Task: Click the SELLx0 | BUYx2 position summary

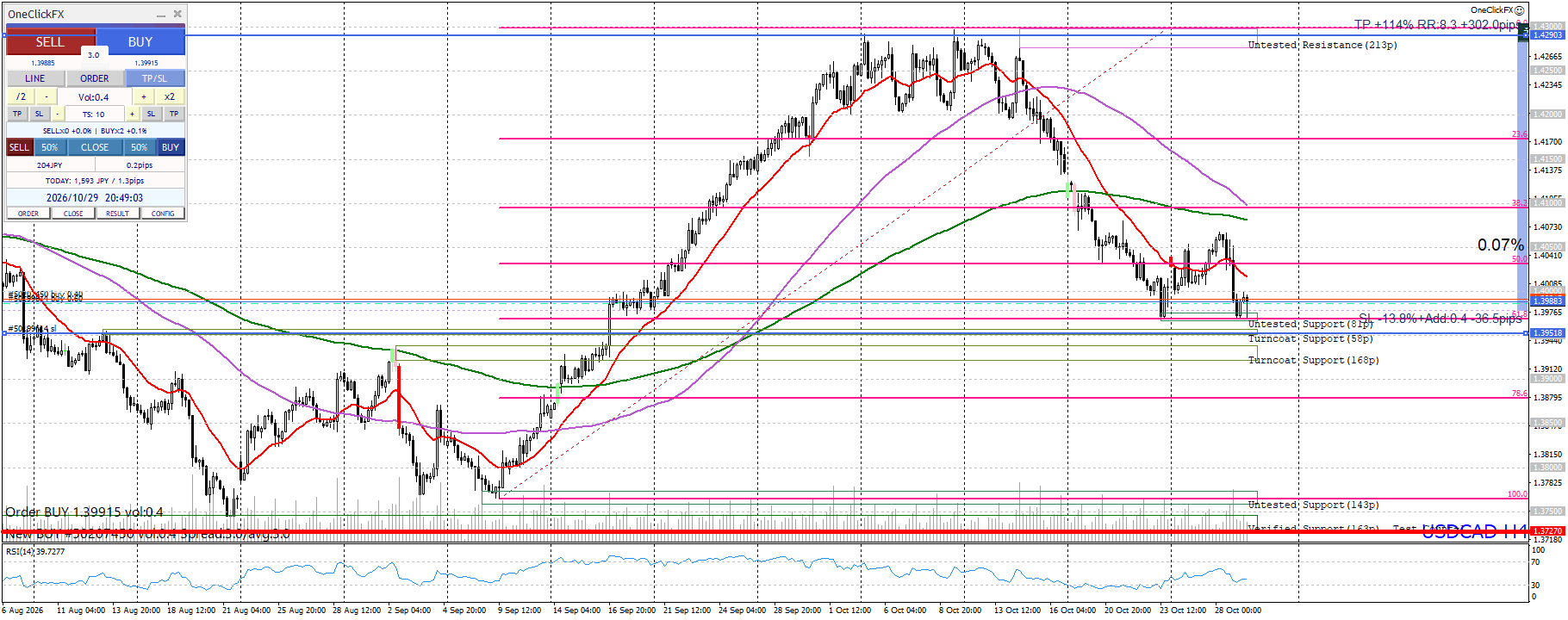Action: tap(95, 131)
